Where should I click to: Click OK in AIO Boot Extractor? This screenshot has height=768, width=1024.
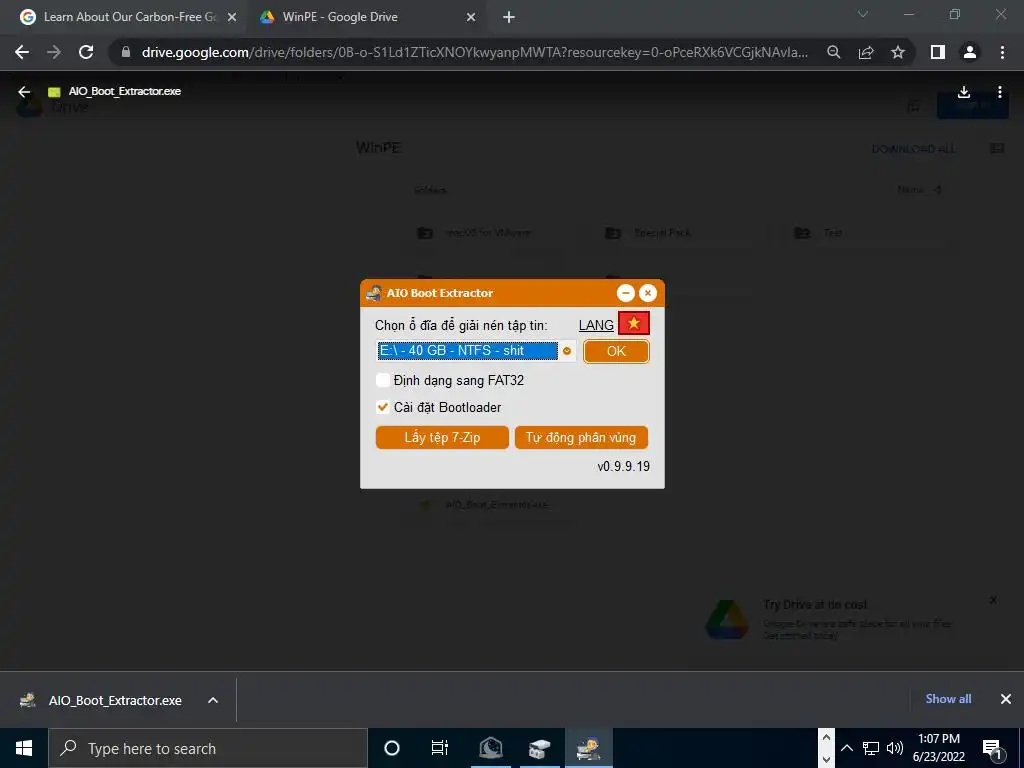(x=616, y=351)
